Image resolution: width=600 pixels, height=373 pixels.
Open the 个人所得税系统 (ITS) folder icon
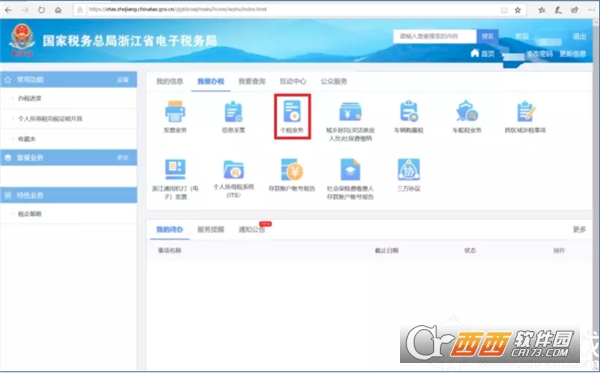233,169
